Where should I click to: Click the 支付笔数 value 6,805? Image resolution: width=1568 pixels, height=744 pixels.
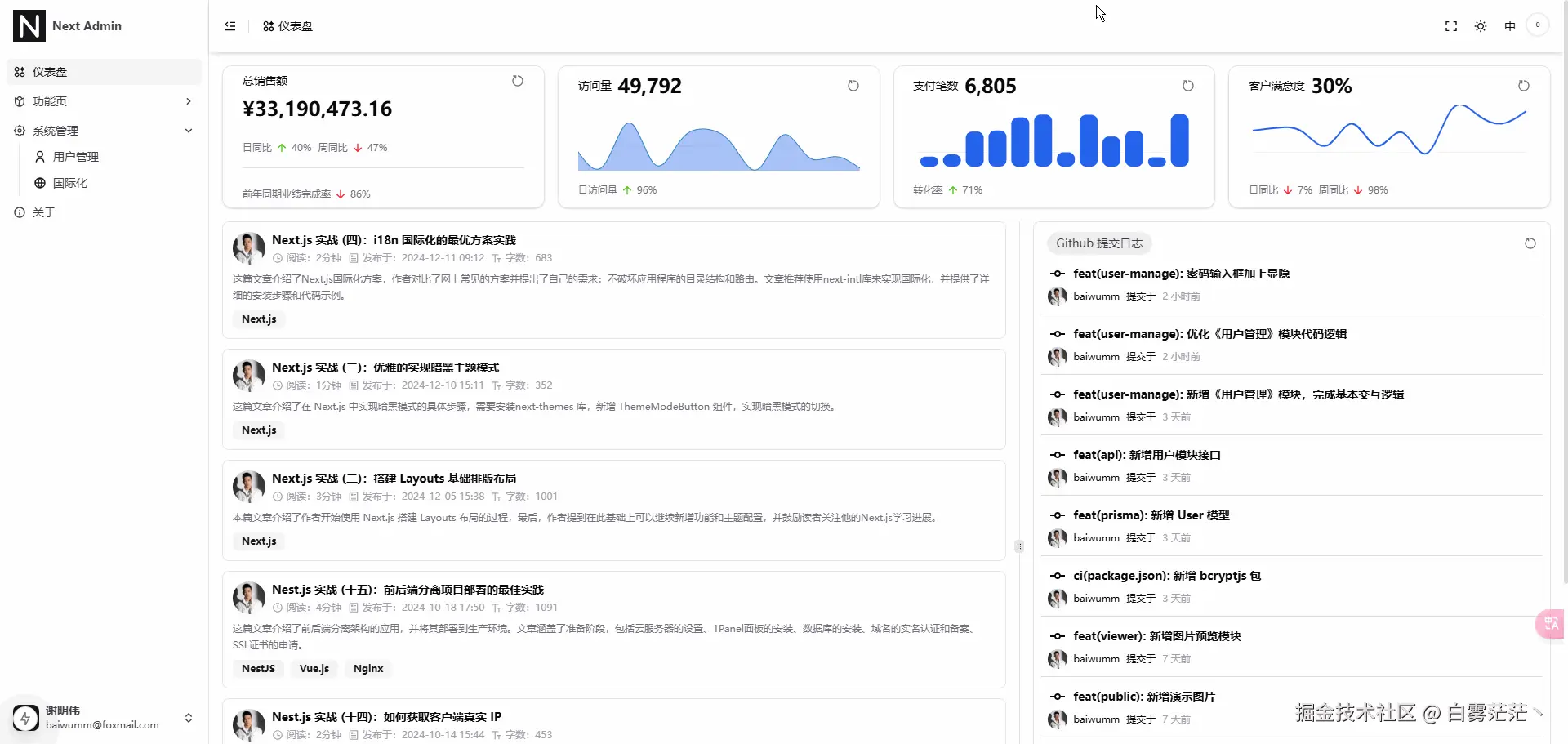pyautogui.click(x=991, y=86)
